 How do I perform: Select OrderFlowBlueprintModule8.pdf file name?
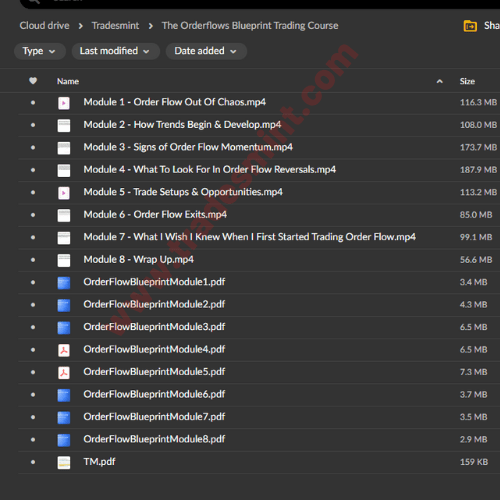pyautogui.click(x=154, y=439)
